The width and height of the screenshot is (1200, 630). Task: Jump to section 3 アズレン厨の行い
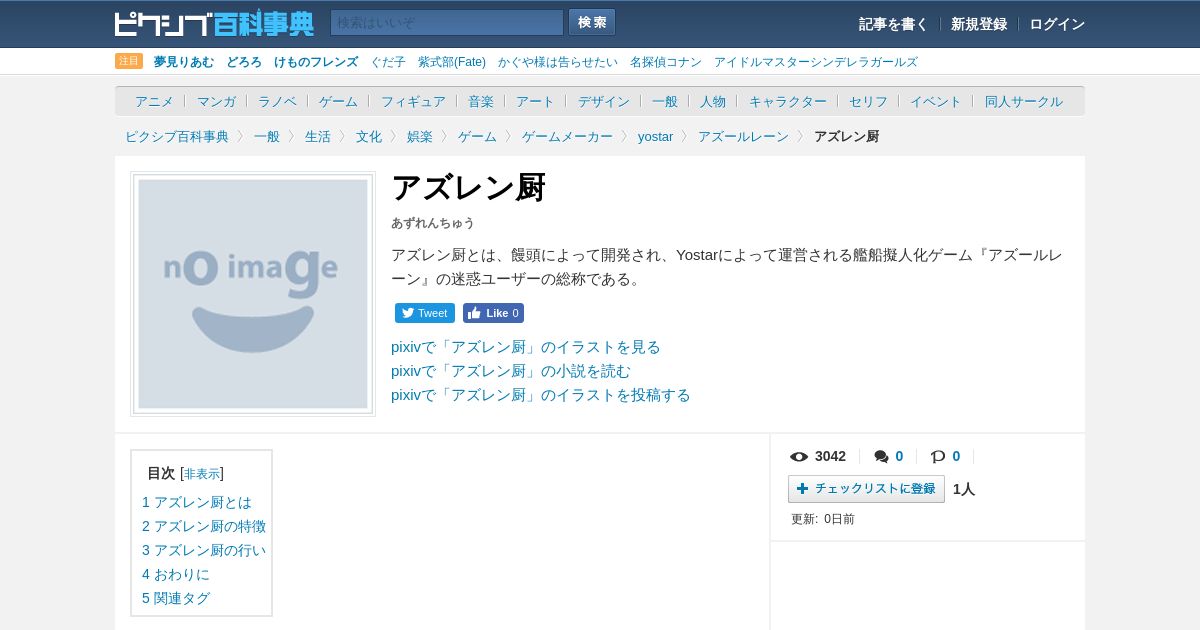[x=204, y=550]
